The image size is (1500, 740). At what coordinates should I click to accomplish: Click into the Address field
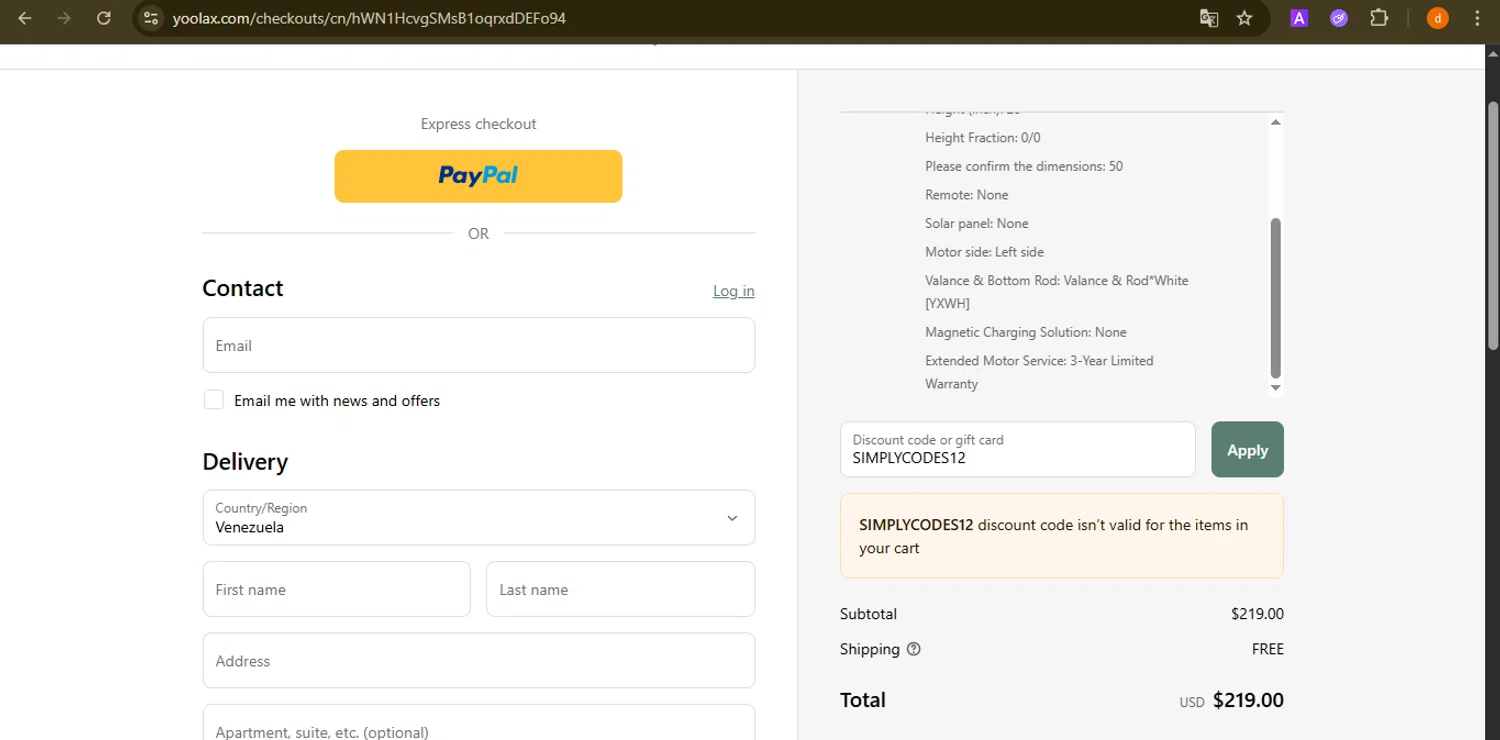coord(478,660)
